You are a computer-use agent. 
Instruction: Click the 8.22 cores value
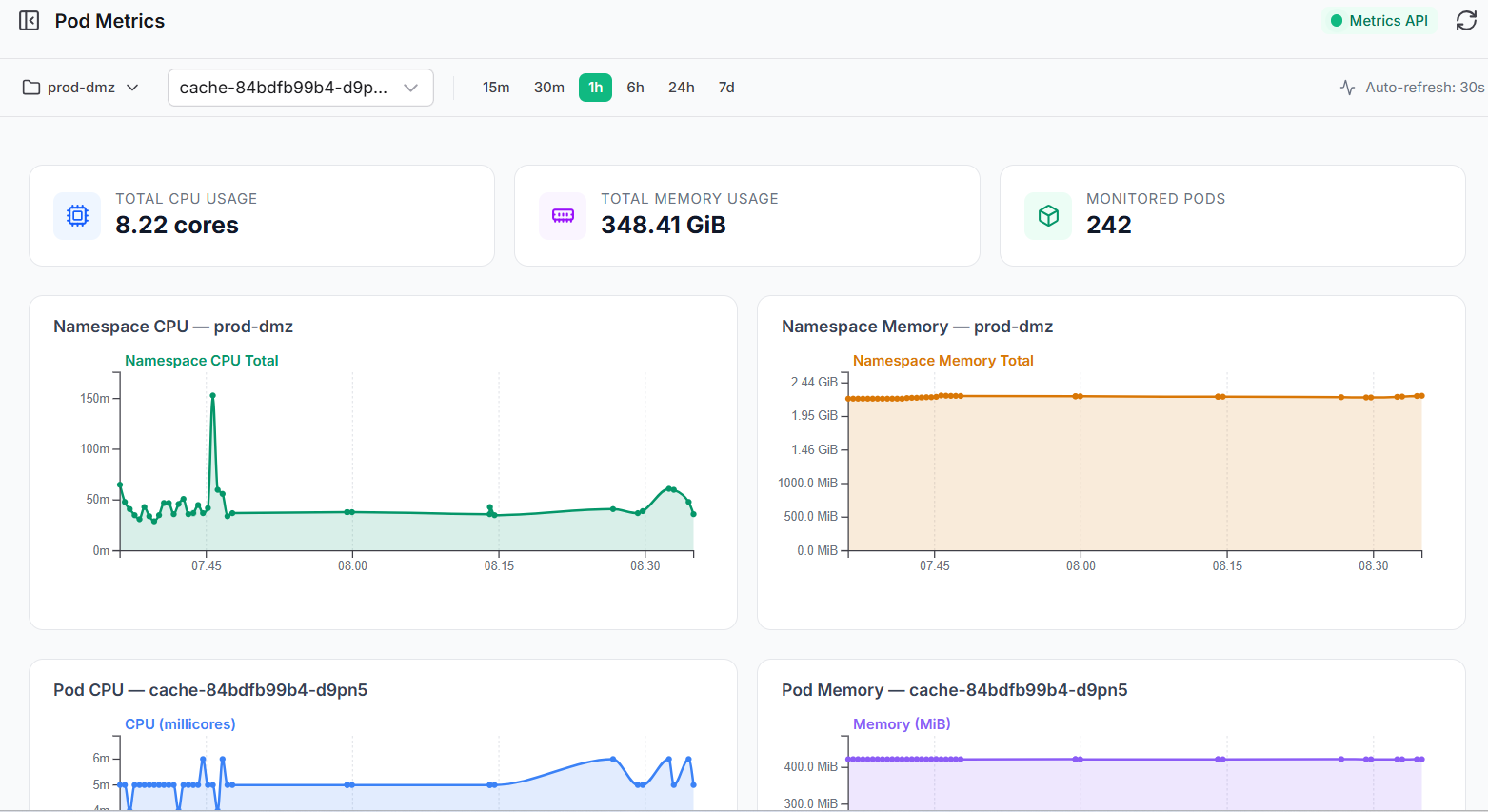pos(177,225)
